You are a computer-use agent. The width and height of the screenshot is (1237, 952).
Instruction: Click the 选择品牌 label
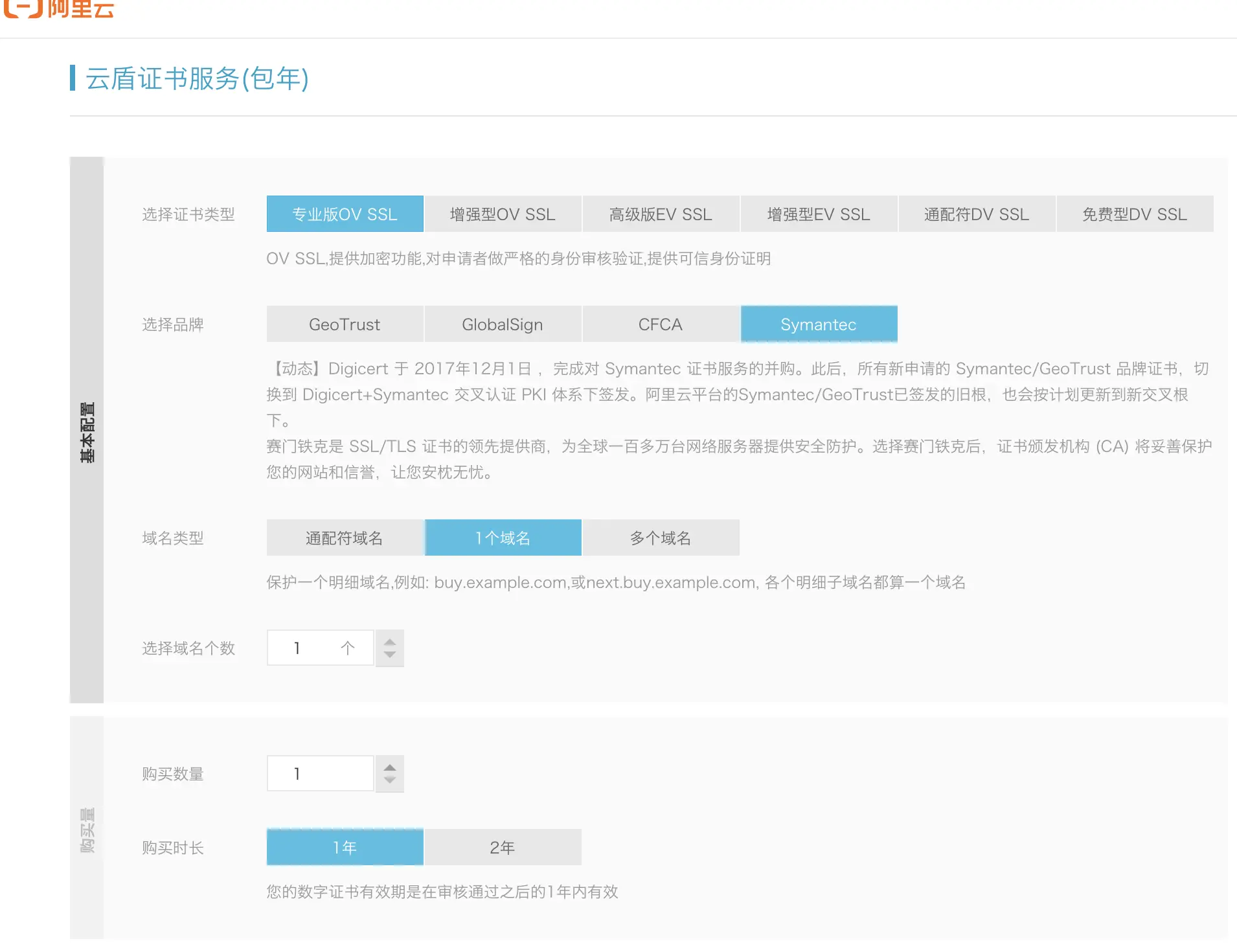[x=173, y=324]
